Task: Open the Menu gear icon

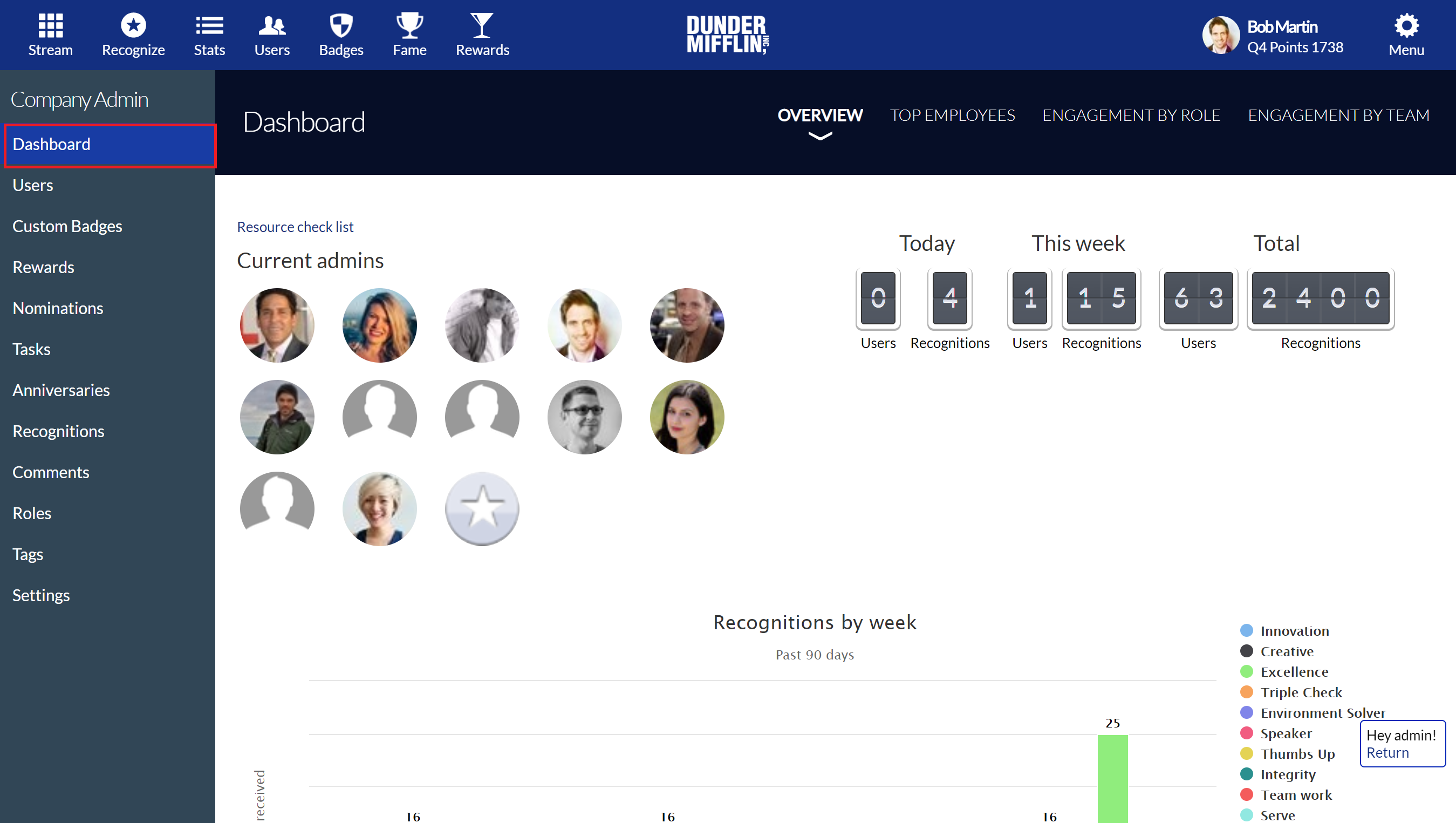Action: tap(1406, 25)
